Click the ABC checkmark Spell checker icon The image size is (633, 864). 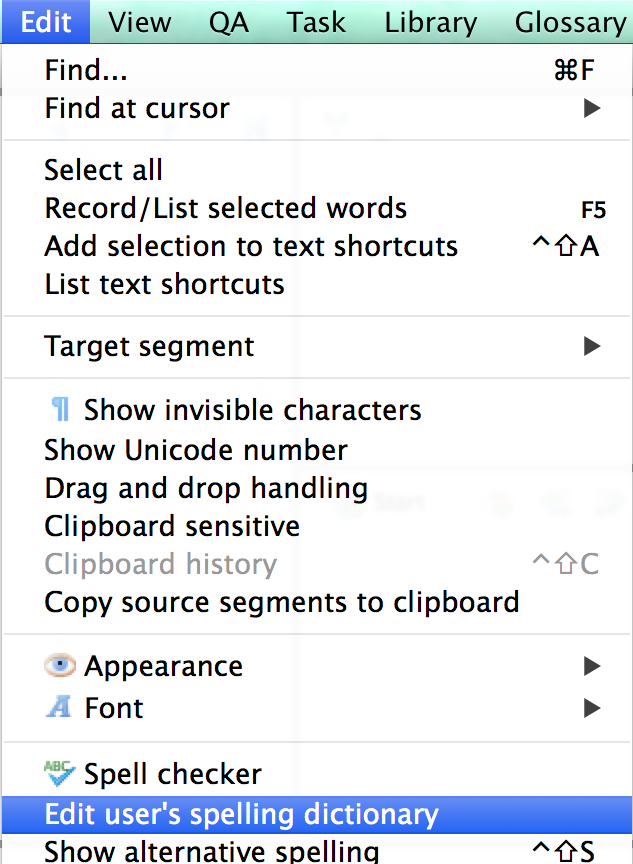60,773
